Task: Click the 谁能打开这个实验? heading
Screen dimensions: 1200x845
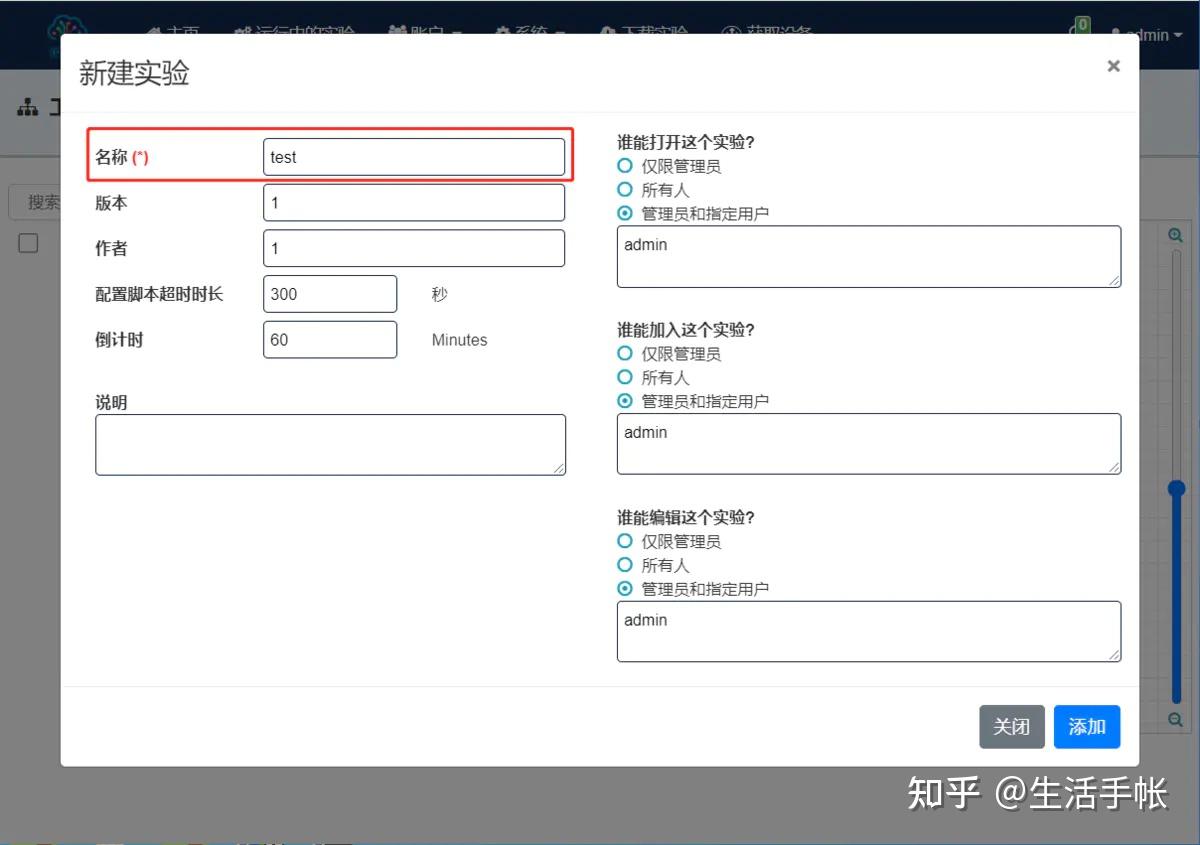Action: click(686, 142)
